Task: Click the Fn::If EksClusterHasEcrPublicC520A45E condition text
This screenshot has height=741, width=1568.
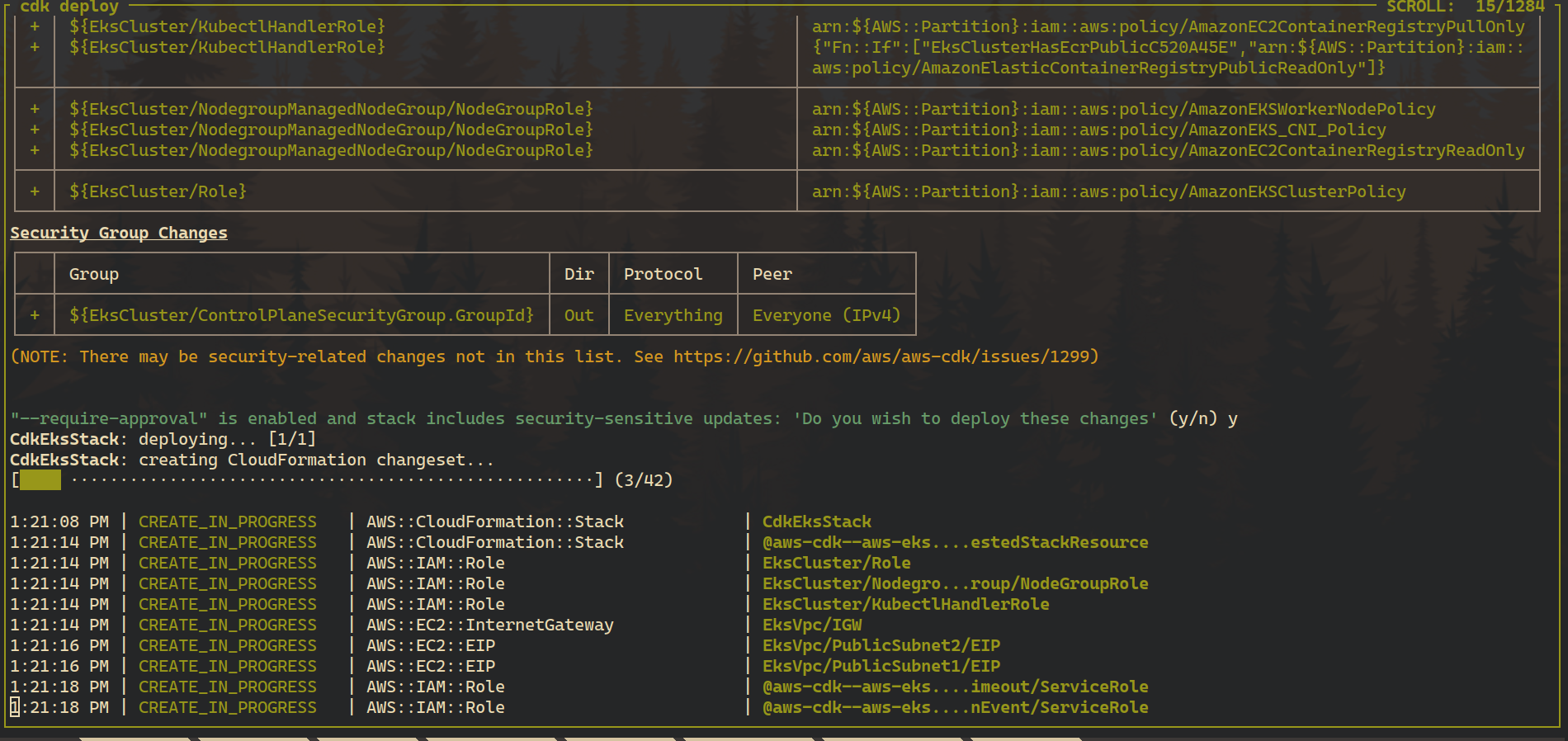Action: click(x=1169, y=47)
